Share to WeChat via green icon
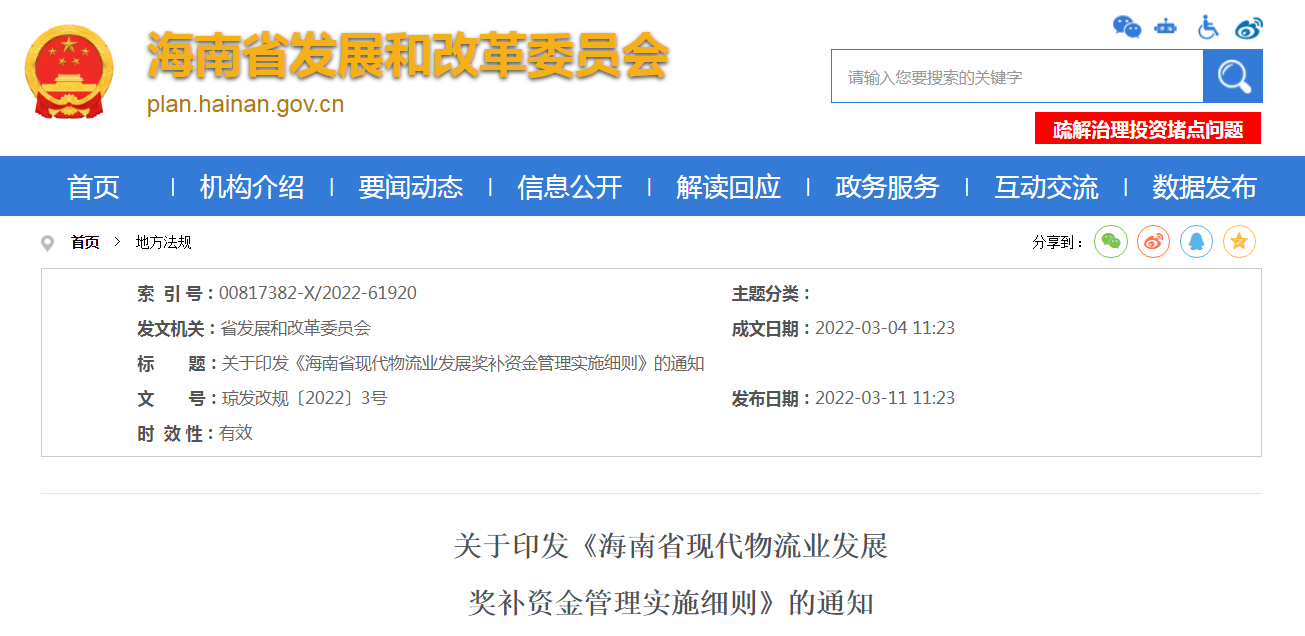1305x636 pixels. coord(1110,241)
